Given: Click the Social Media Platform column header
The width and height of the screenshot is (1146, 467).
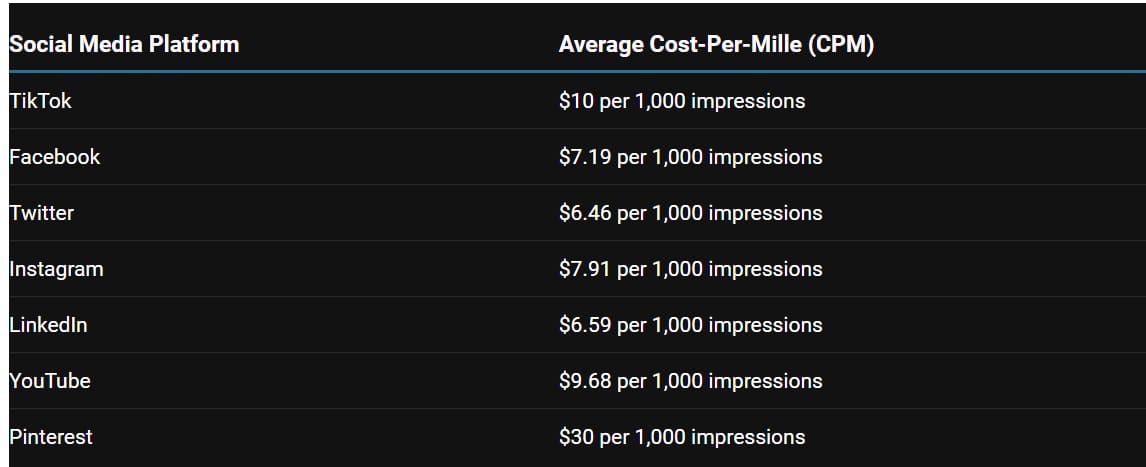Looking at the screenshot, I should 124,45.
